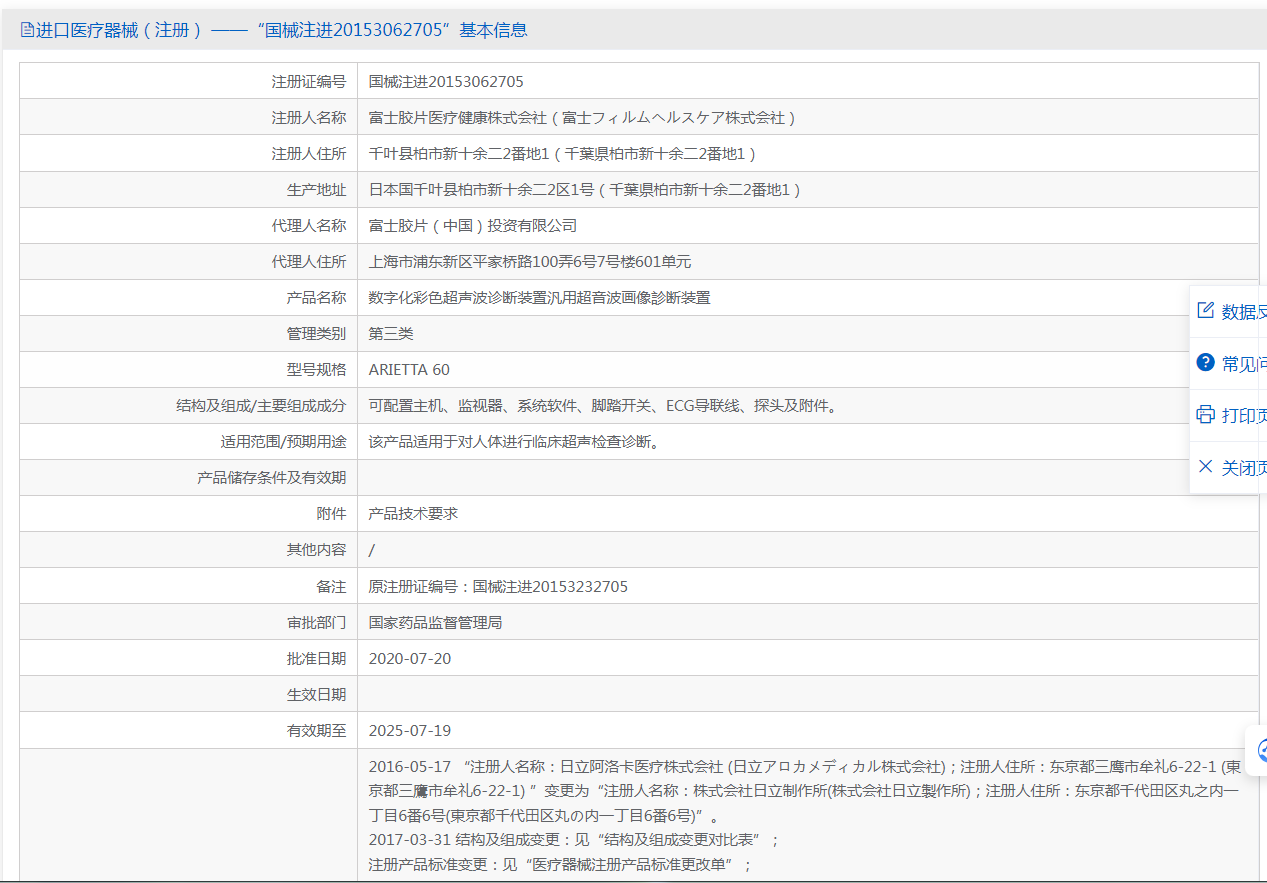Select the registration number 国械注进20153062705 value
Viewport: 1267px width, 883px height.
446,82
